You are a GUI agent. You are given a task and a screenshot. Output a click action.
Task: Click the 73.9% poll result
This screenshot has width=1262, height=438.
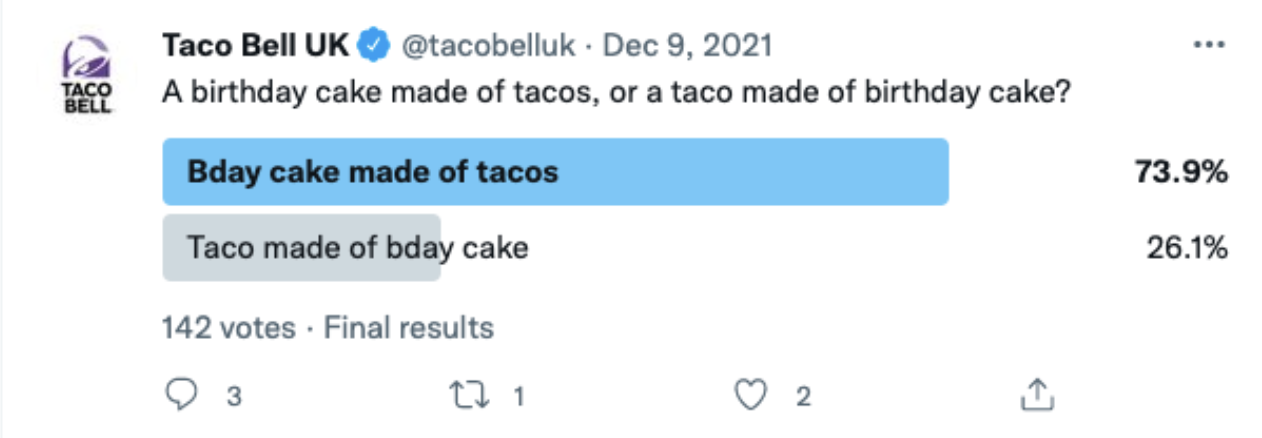tap(1180, 172)
